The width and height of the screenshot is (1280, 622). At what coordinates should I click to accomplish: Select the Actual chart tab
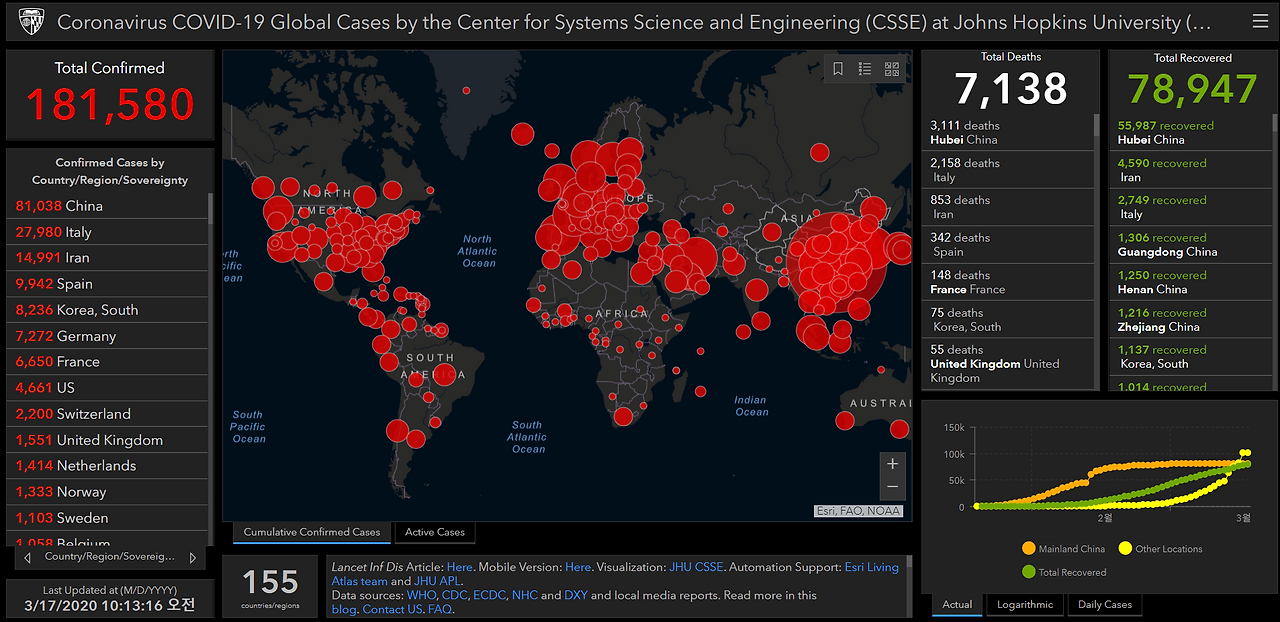point(957,604)
